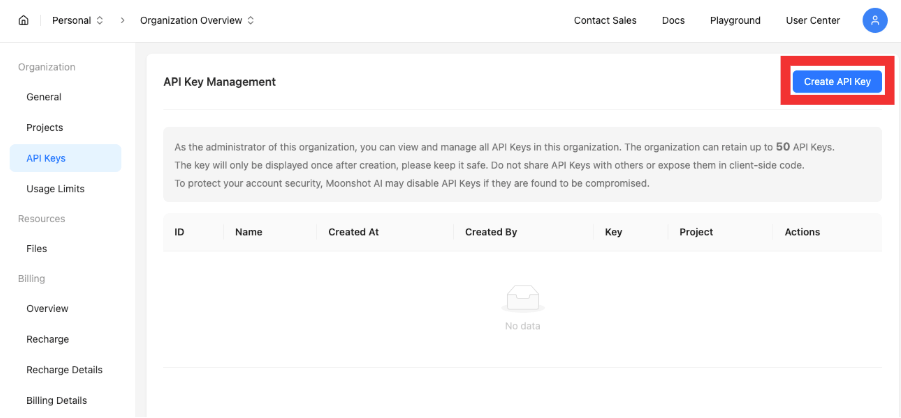The width and height of the screenshot is (901, 418).
Task: View Recharge Details page
Action: pyautogui.click(x=64, y=370)
